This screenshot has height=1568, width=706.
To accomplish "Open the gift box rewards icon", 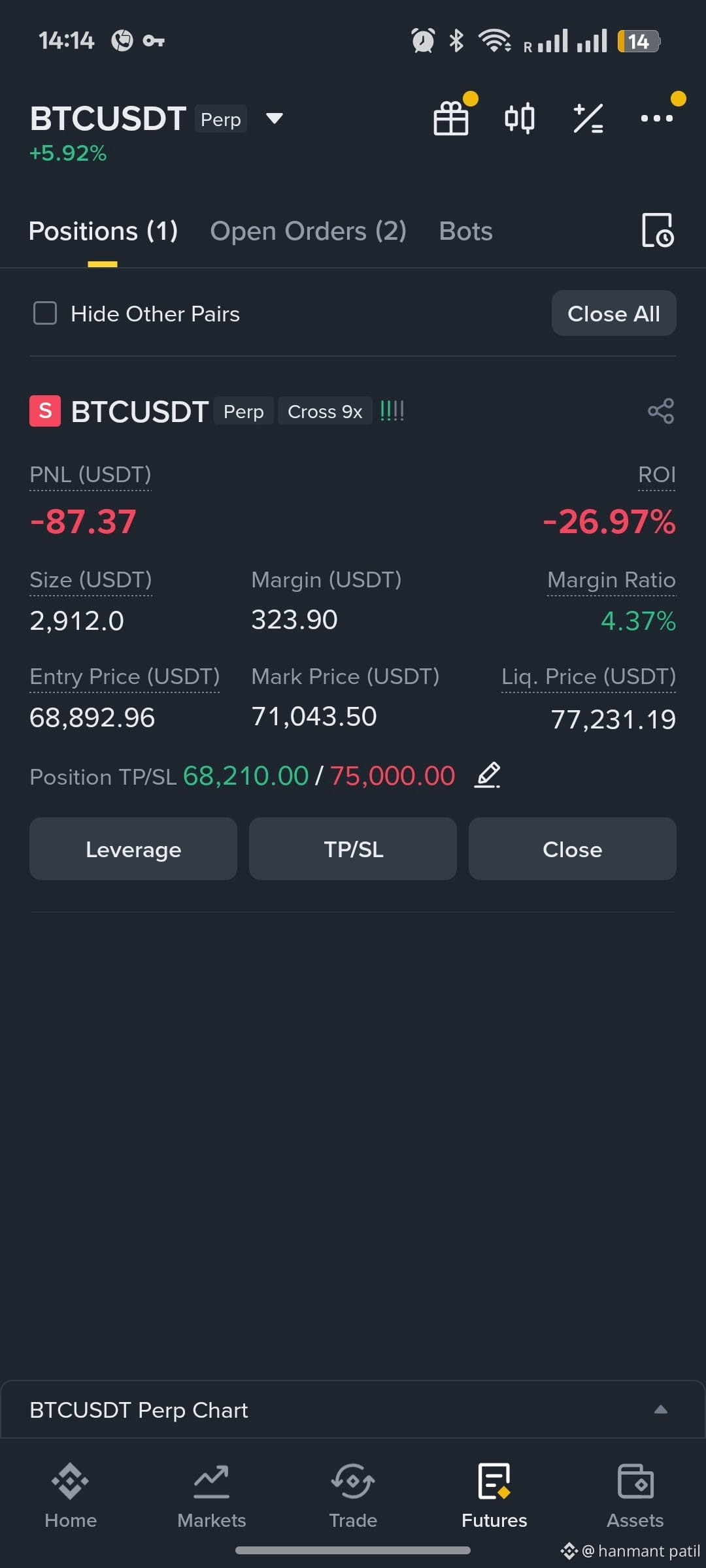I will tap(451, 119).
